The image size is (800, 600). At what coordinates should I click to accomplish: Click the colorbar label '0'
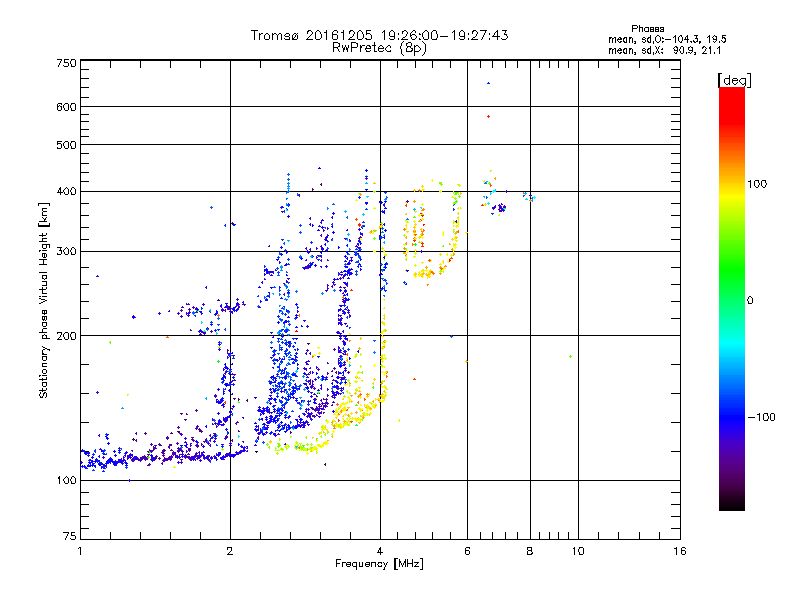tap(749, 301)
